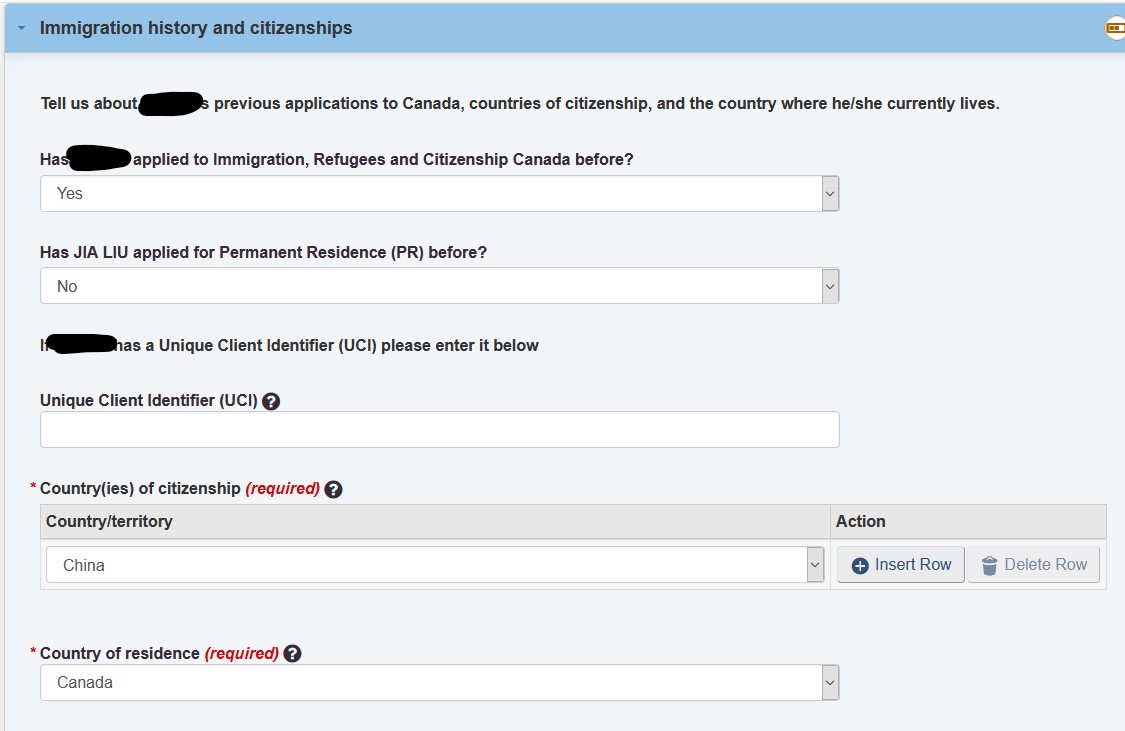Viewport: 1125px width, 731px height.
Task: Click the arrow of the Yes dropdown
Action: (x=830, y=194)
